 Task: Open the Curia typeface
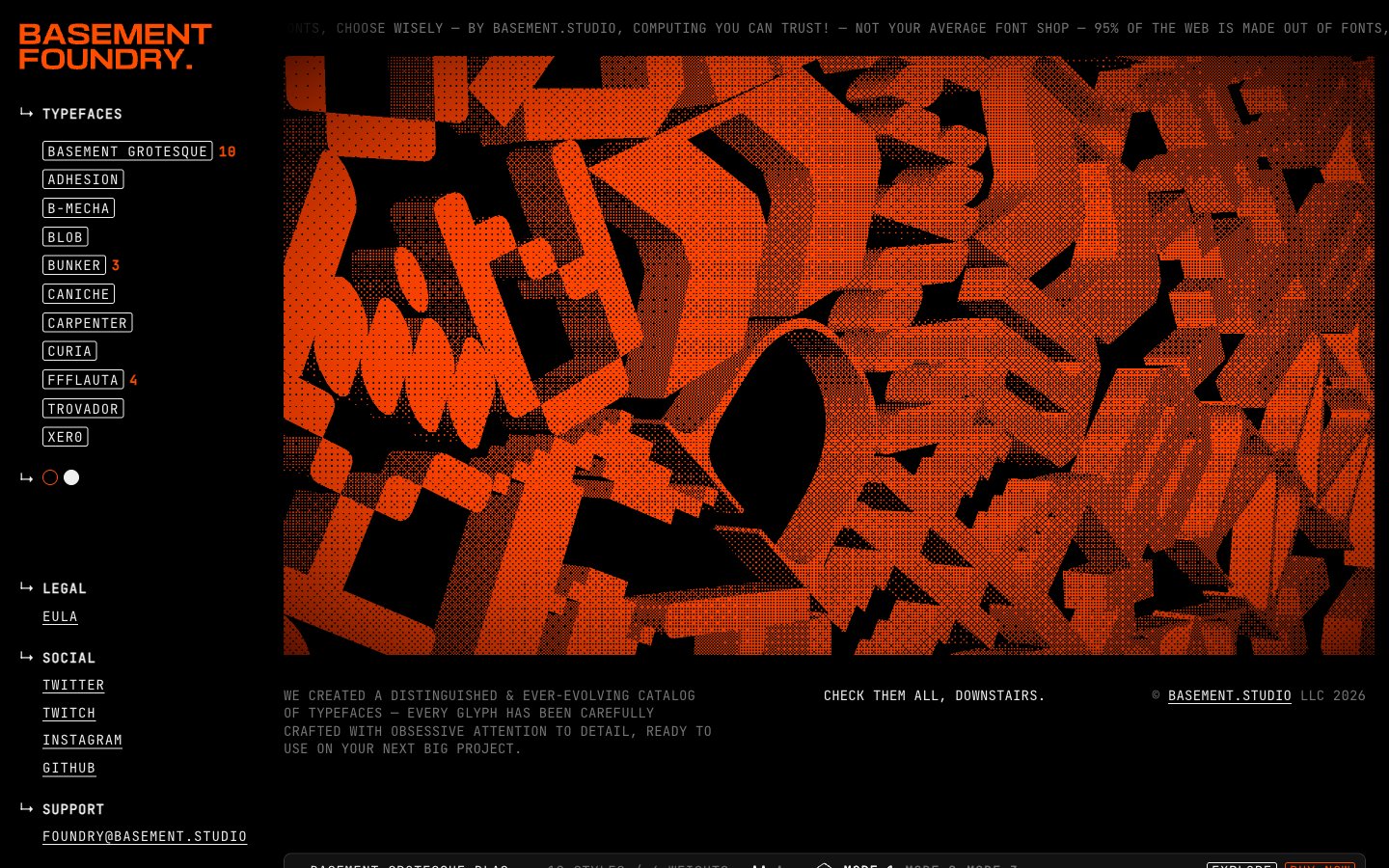(69, 351)
